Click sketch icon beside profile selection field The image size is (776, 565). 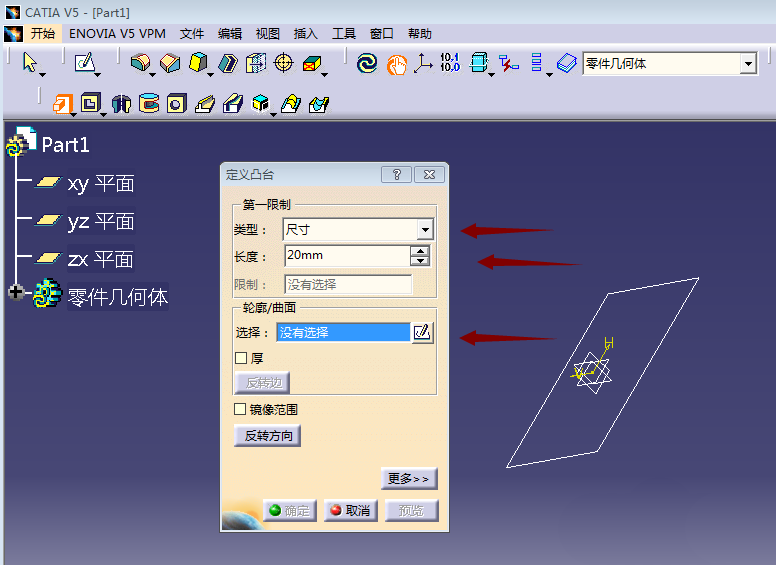pyautogui.click(x=422, y=333)
